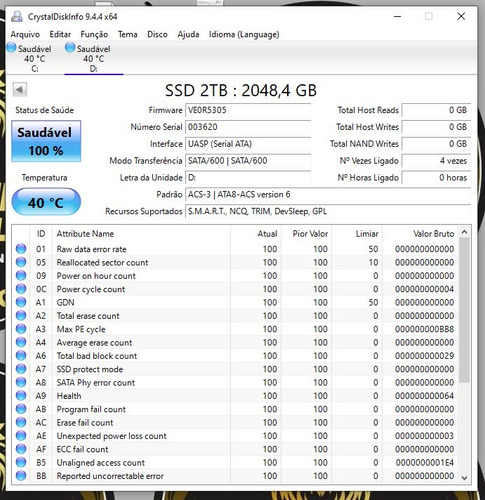Click the Modo Transferência field SATA/600
This screenshot has width=485, height=500.
[x=248, y=161]
